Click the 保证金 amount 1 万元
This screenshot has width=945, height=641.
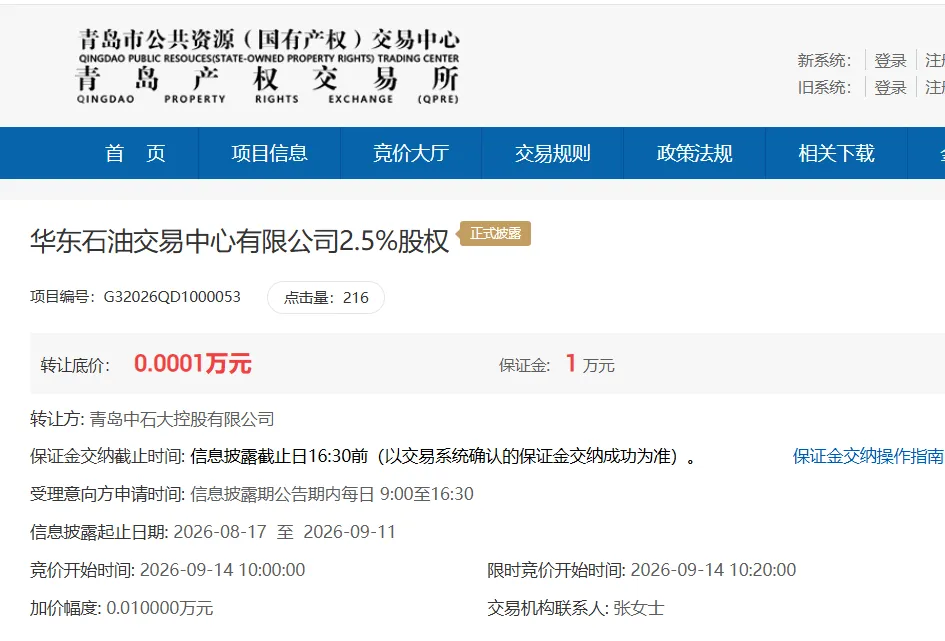click(589, 364)
